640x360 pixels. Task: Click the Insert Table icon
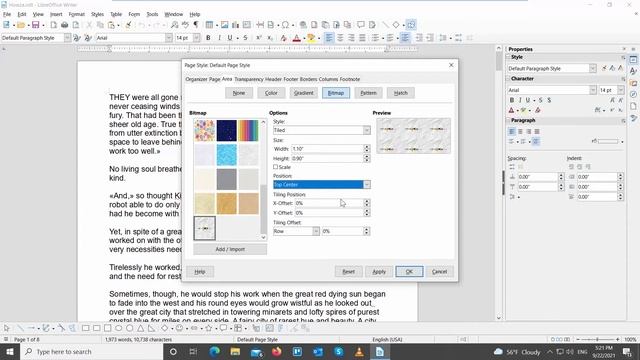209,25
